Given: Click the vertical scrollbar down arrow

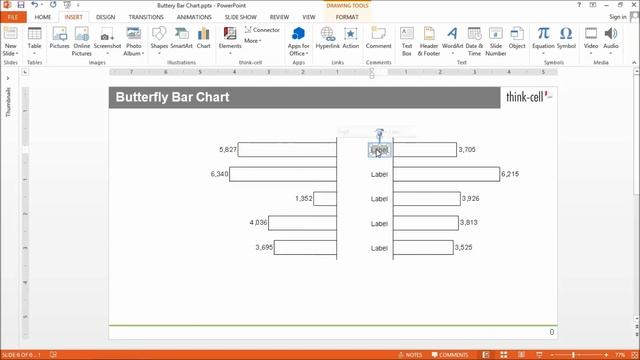Looking at the screenshot, I should pyautogui.click(x=636, y=318).
